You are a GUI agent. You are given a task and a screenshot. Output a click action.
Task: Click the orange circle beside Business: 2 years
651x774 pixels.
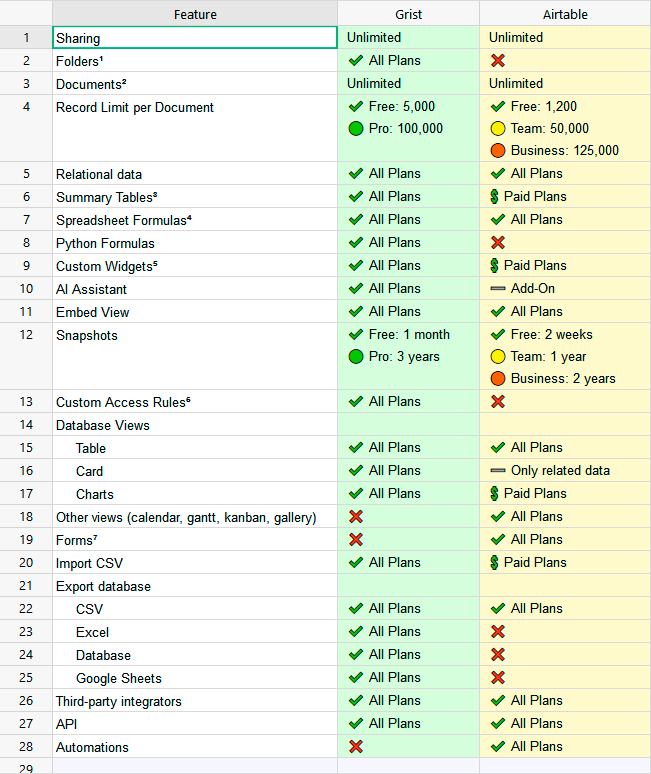point(497,379)
